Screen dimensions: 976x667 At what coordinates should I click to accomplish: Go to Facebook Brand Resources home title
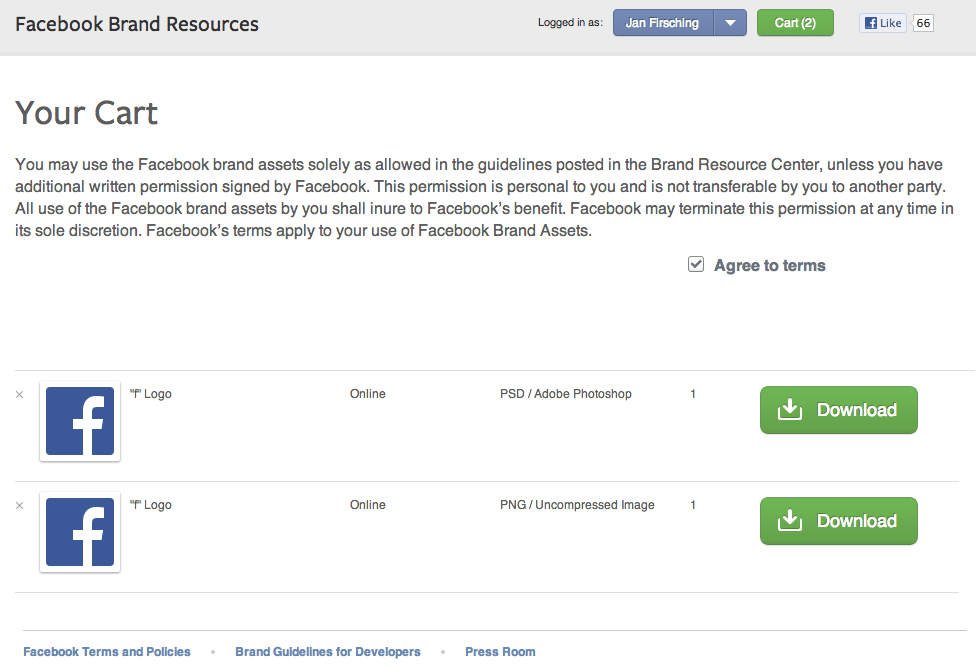[x=137, y=24]
